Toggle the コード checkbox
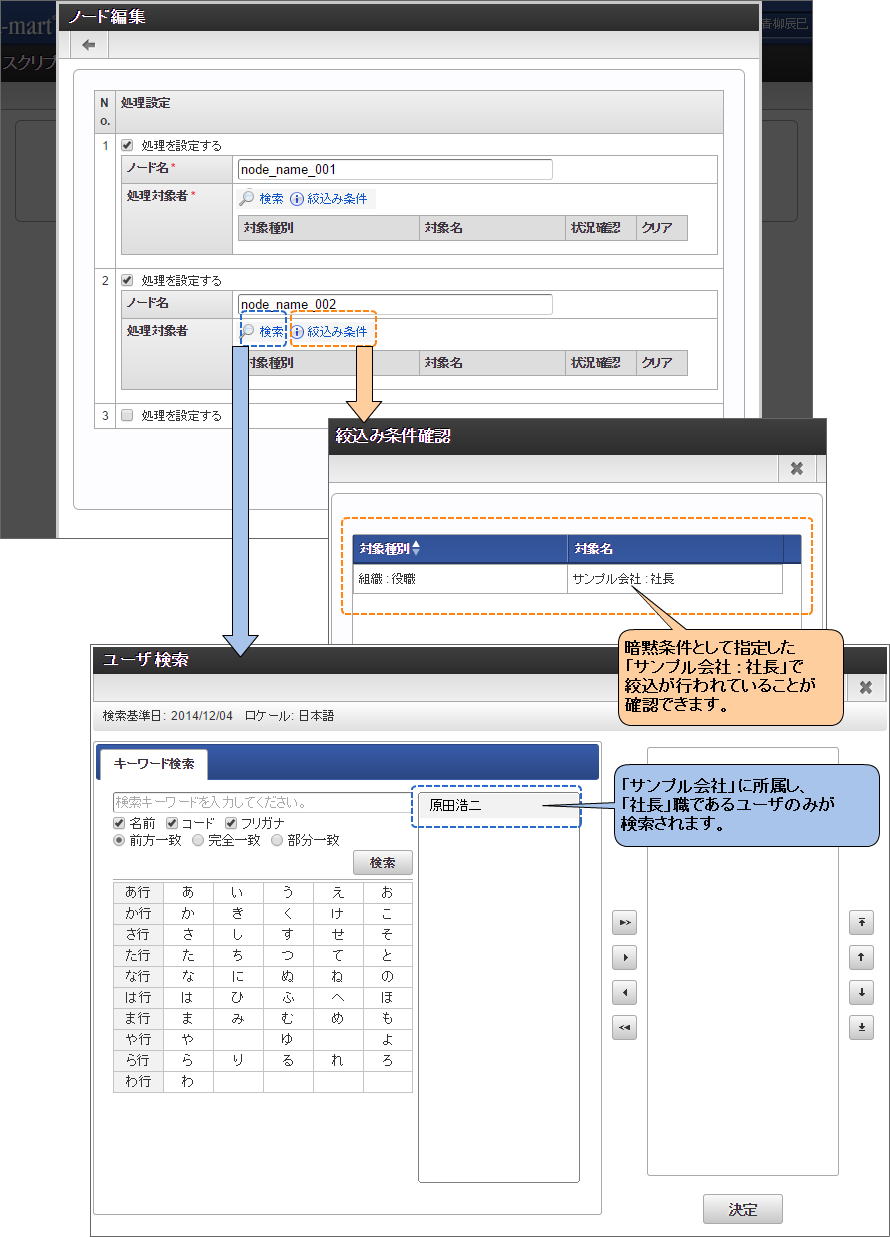The width and height of the screenshot is (890, 1237). [172, 823]
